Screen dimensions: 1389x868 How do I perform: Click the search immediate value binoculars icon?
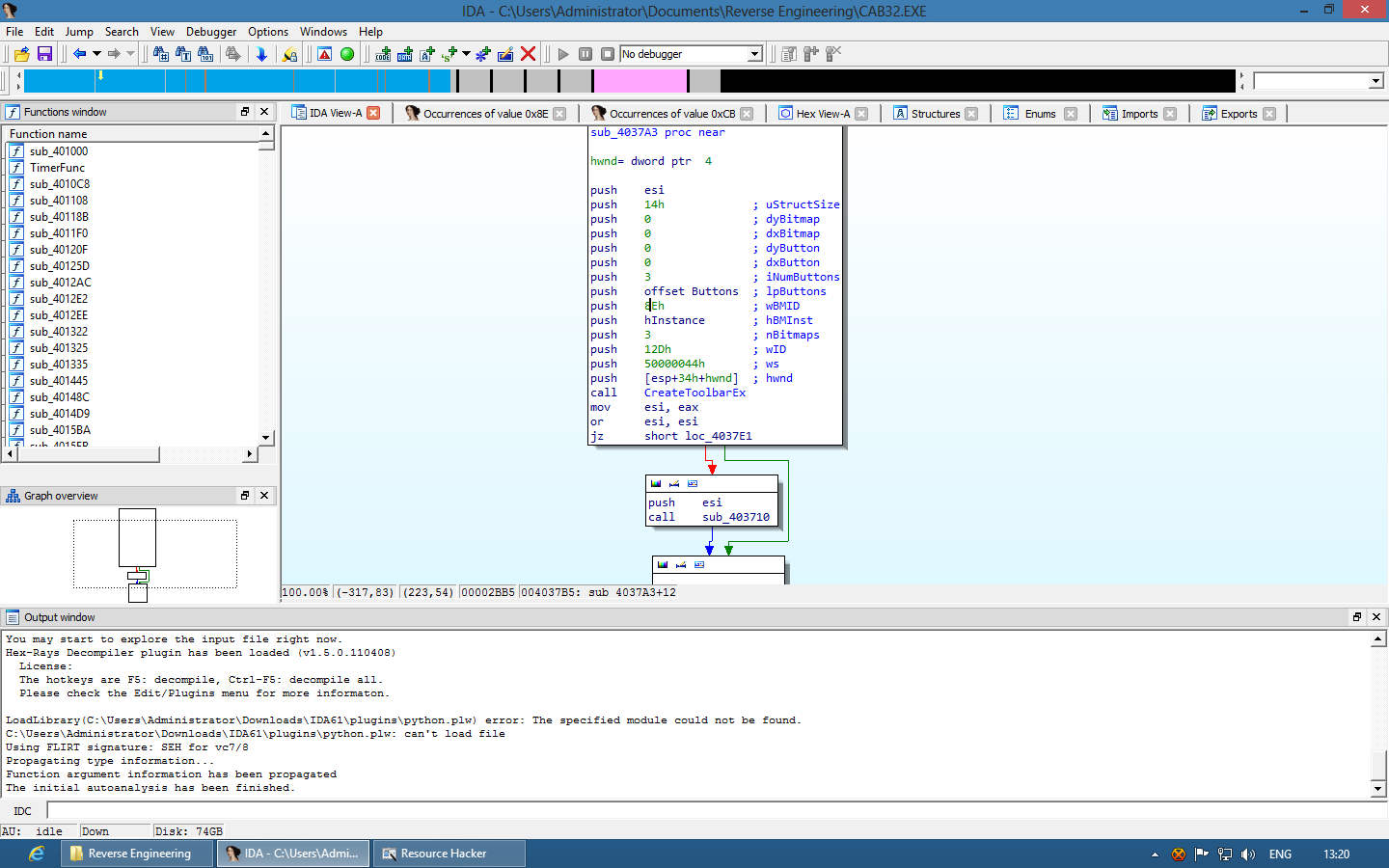coord(161,54)
